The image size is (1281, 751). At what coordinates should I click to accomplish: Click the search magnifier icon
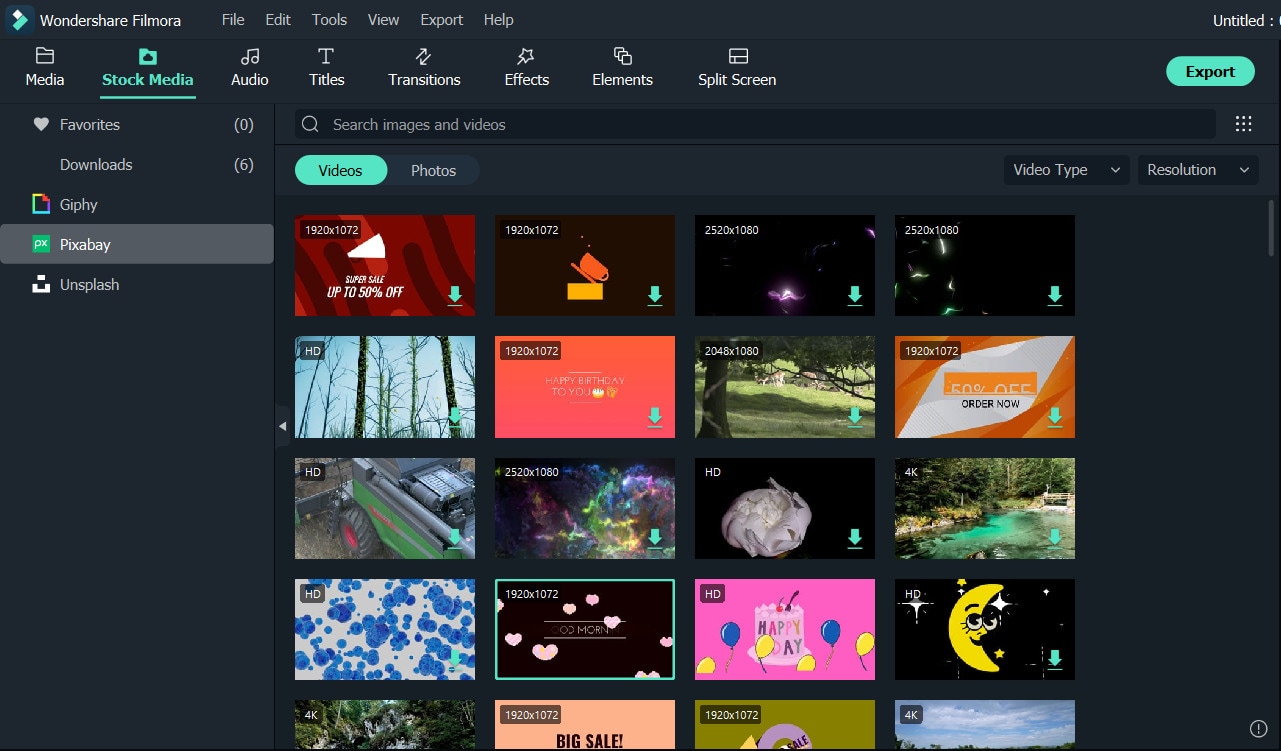tap(310, 124)
